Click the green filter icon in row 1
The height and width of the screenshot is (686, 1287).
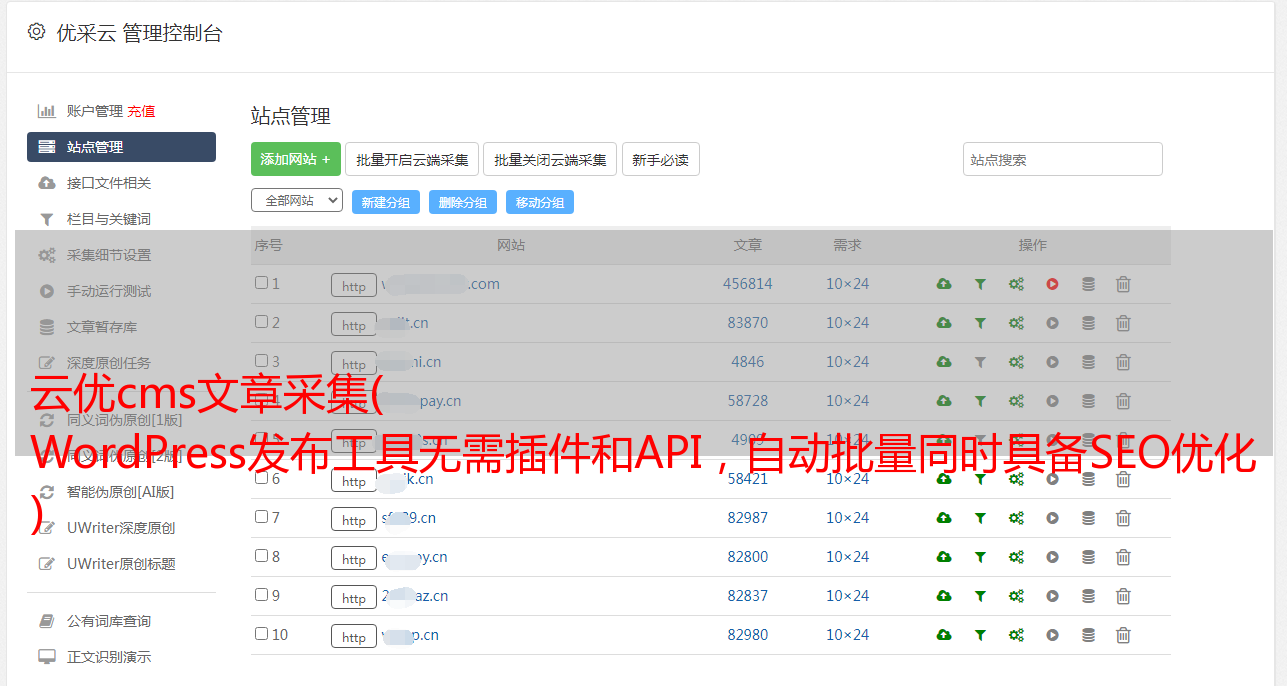pyautogui.click(x=980, y=284)
